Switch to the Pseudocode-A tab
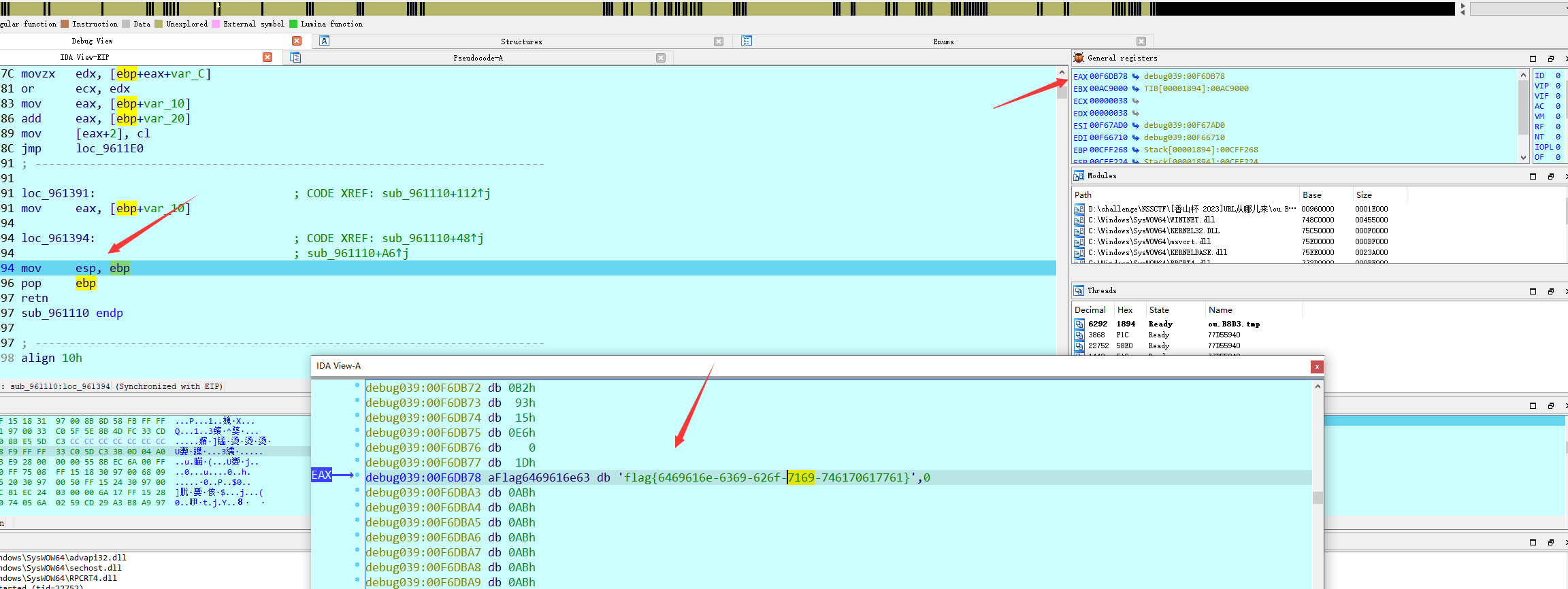 click(x=478, y=58)
